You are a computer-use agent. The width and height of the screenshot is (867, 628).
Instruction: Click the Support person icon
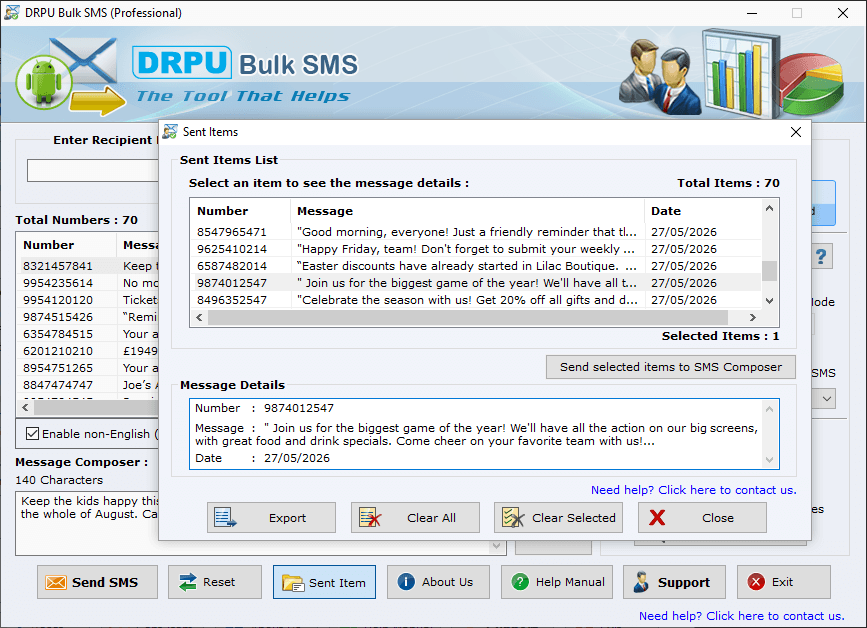pyautogui.click(x=641, y=582)
